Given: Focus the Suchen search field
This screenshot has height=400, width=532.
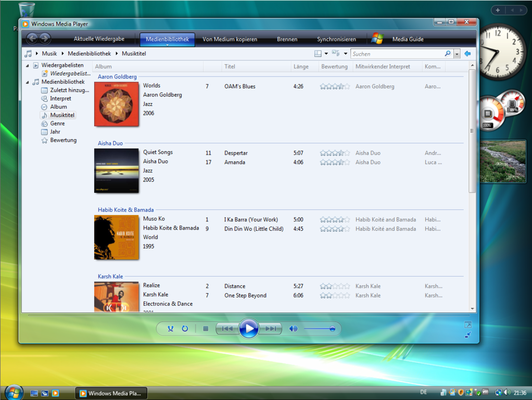Looking at the screenshot, I should click(398, 54).
